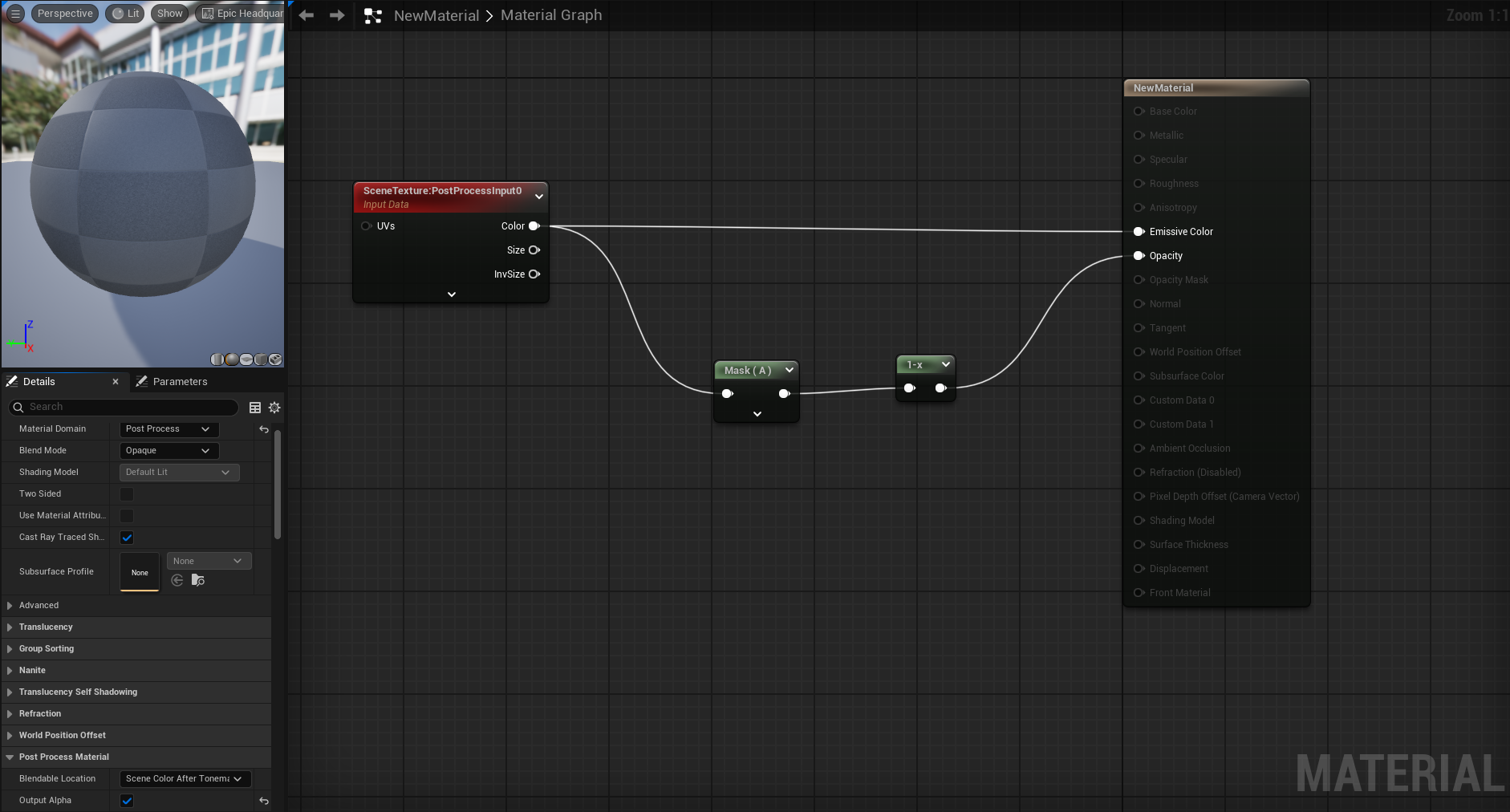Enable the Two Sided checkbox
The width and height of the screenshot is (1510, 812).
click(127, 494)
